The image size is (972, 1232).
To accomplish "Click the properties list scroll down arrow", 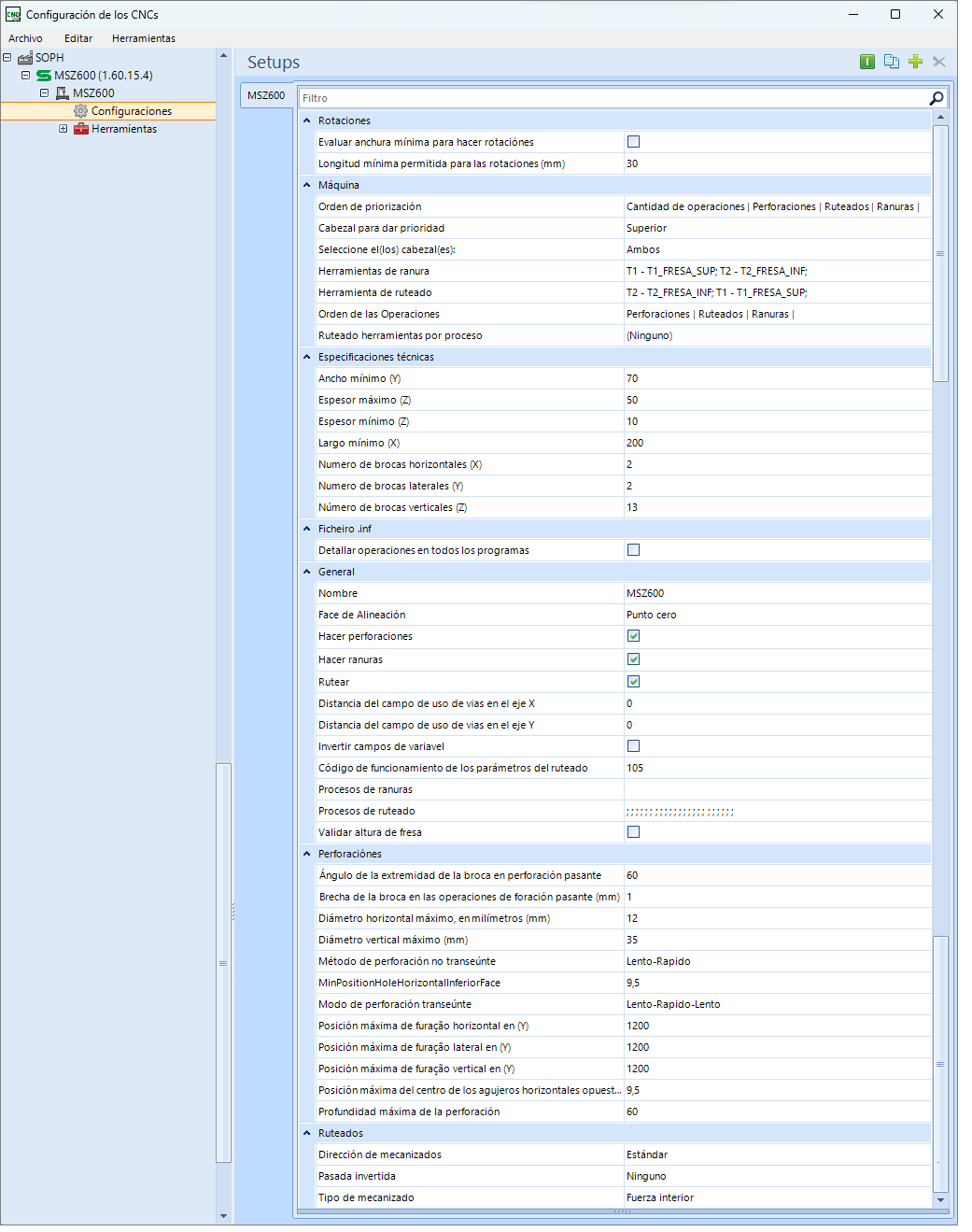I will coord(940,1199).
